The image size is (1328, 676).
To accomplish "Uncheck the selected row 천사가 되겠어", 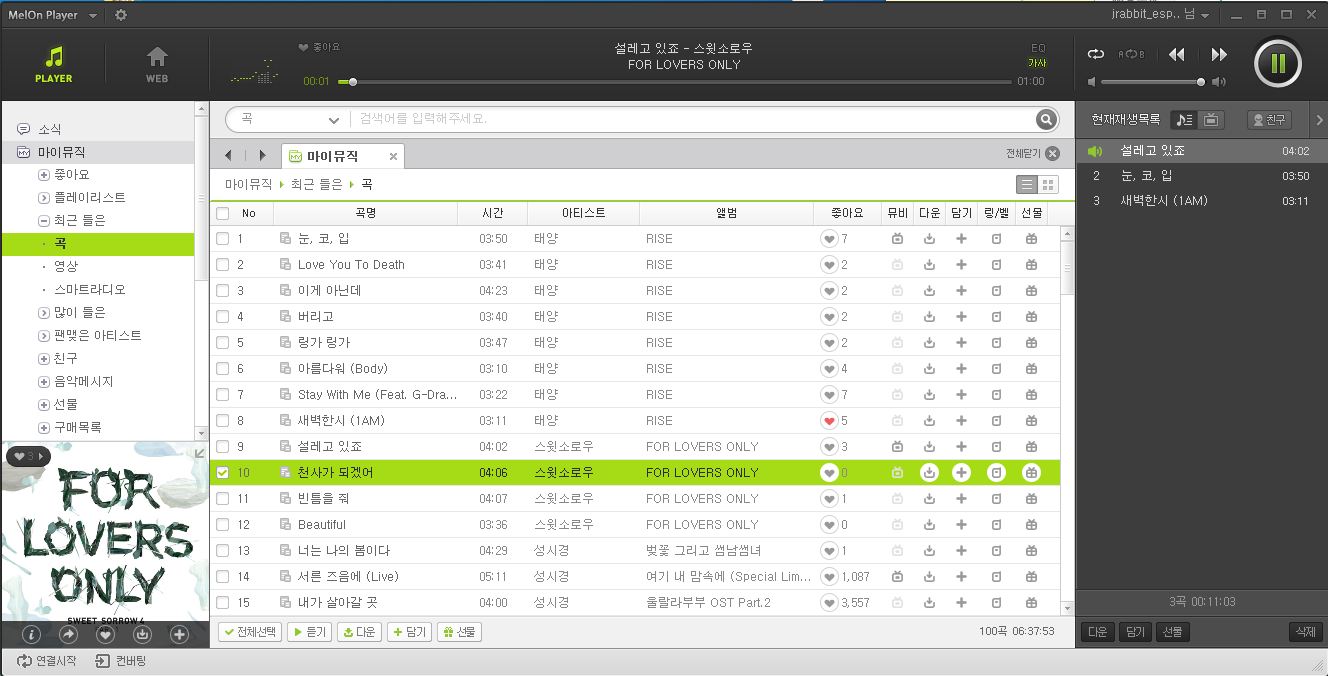I will click(223, 473).
